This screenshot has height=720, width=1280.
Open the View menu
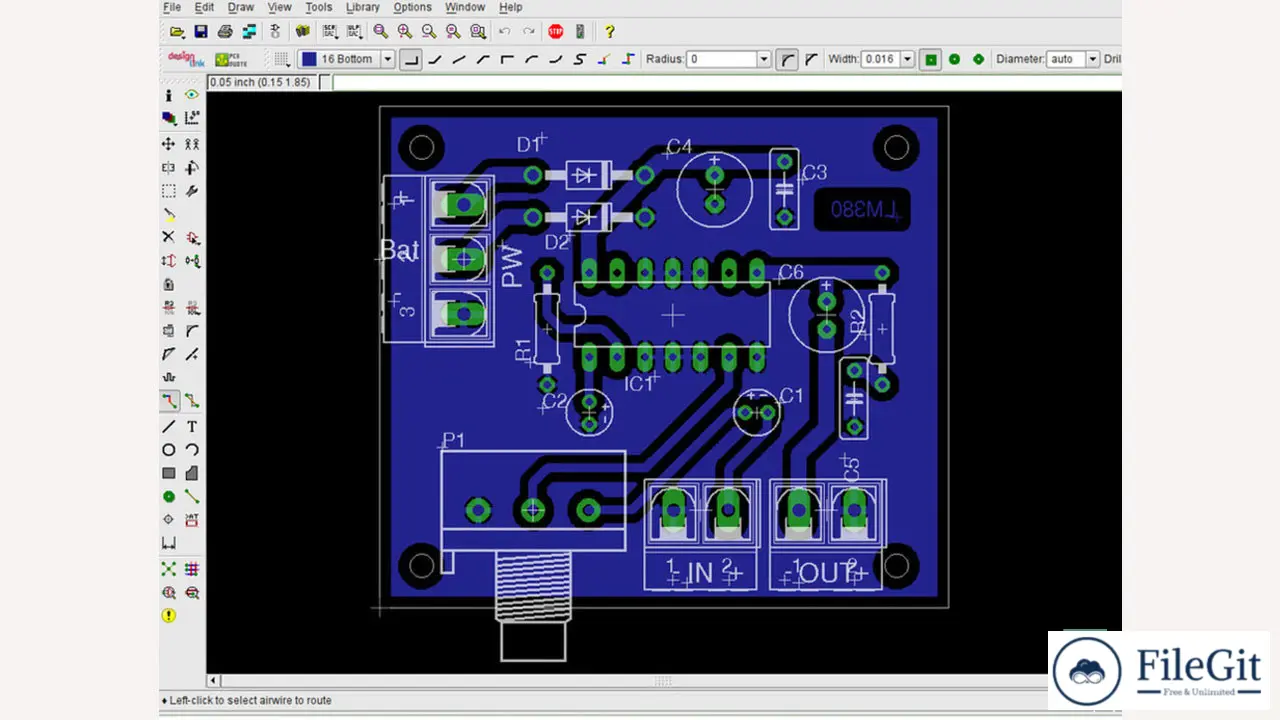[279, 7]
